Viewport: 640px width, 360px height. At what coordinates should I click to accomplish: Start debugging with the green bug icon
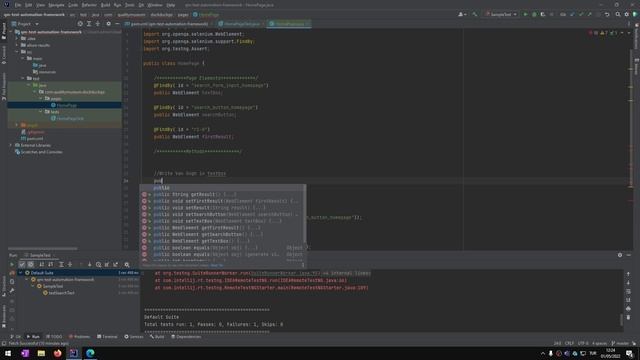(x=534, y=14)
